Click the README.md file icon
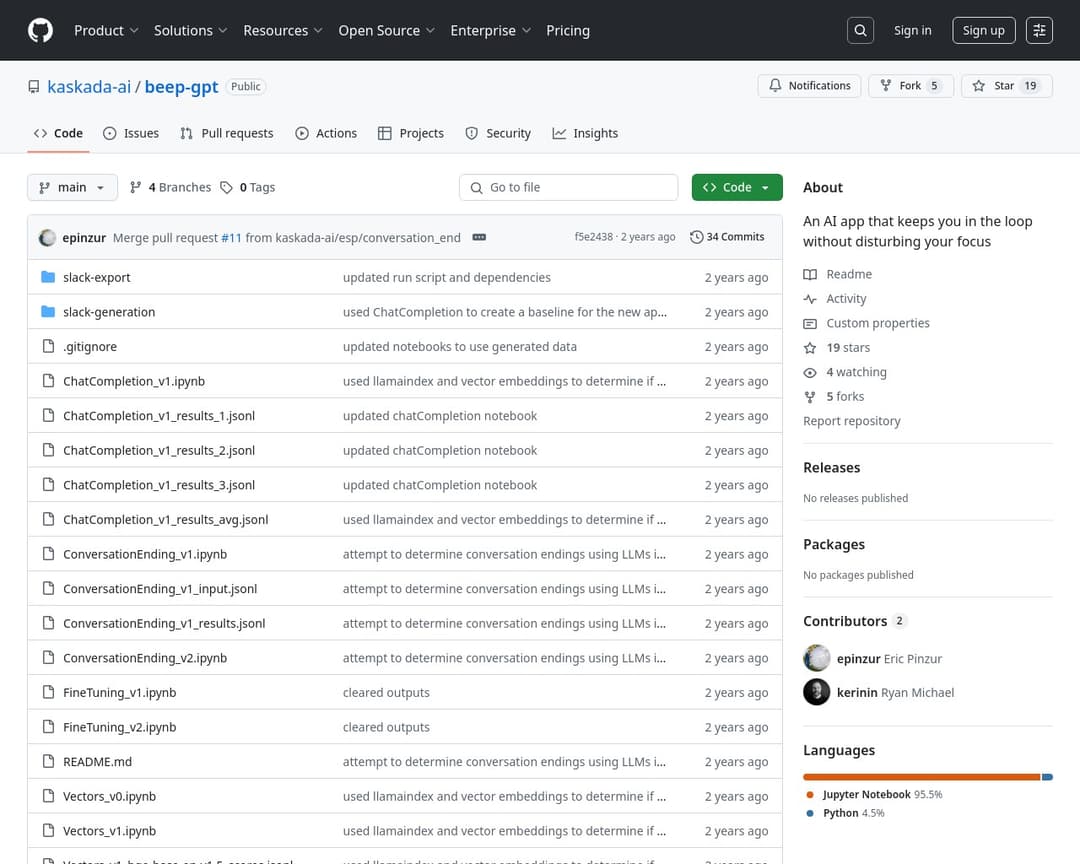This screenshot has width=1080, height=864. (x=48, y=761)
